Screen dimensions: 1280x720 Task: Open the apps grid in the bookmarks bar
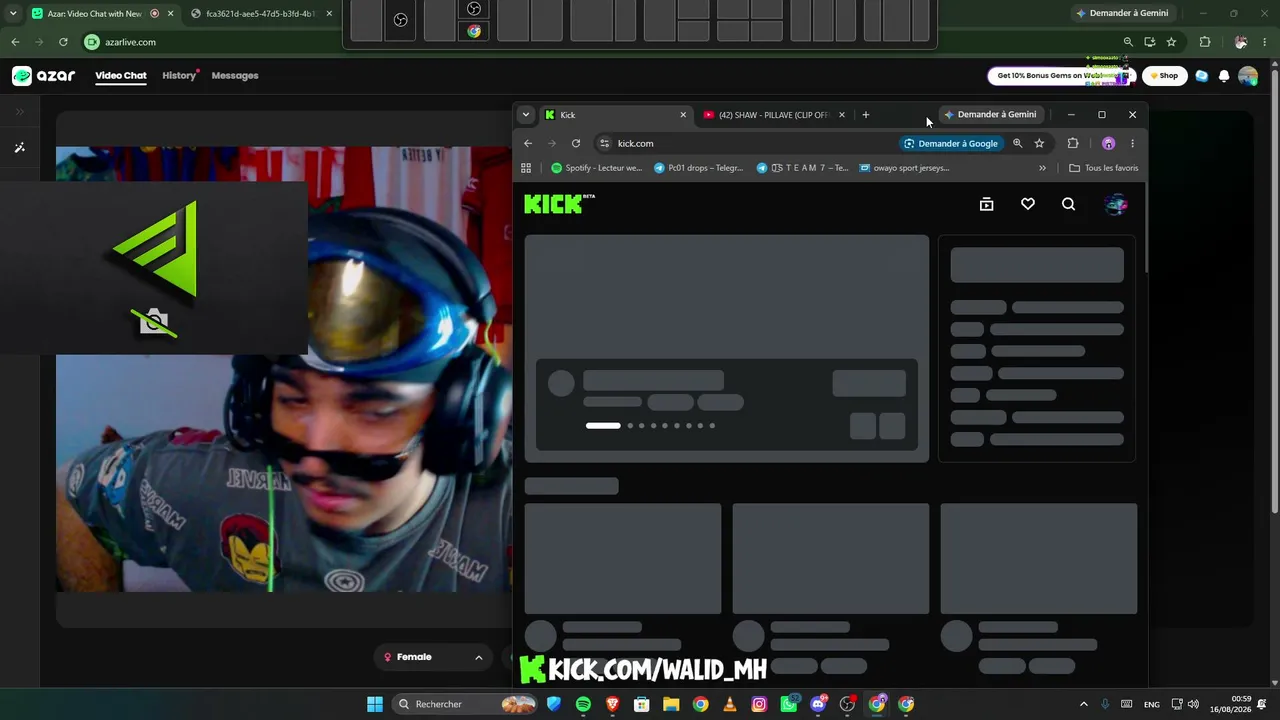point(526,168)
